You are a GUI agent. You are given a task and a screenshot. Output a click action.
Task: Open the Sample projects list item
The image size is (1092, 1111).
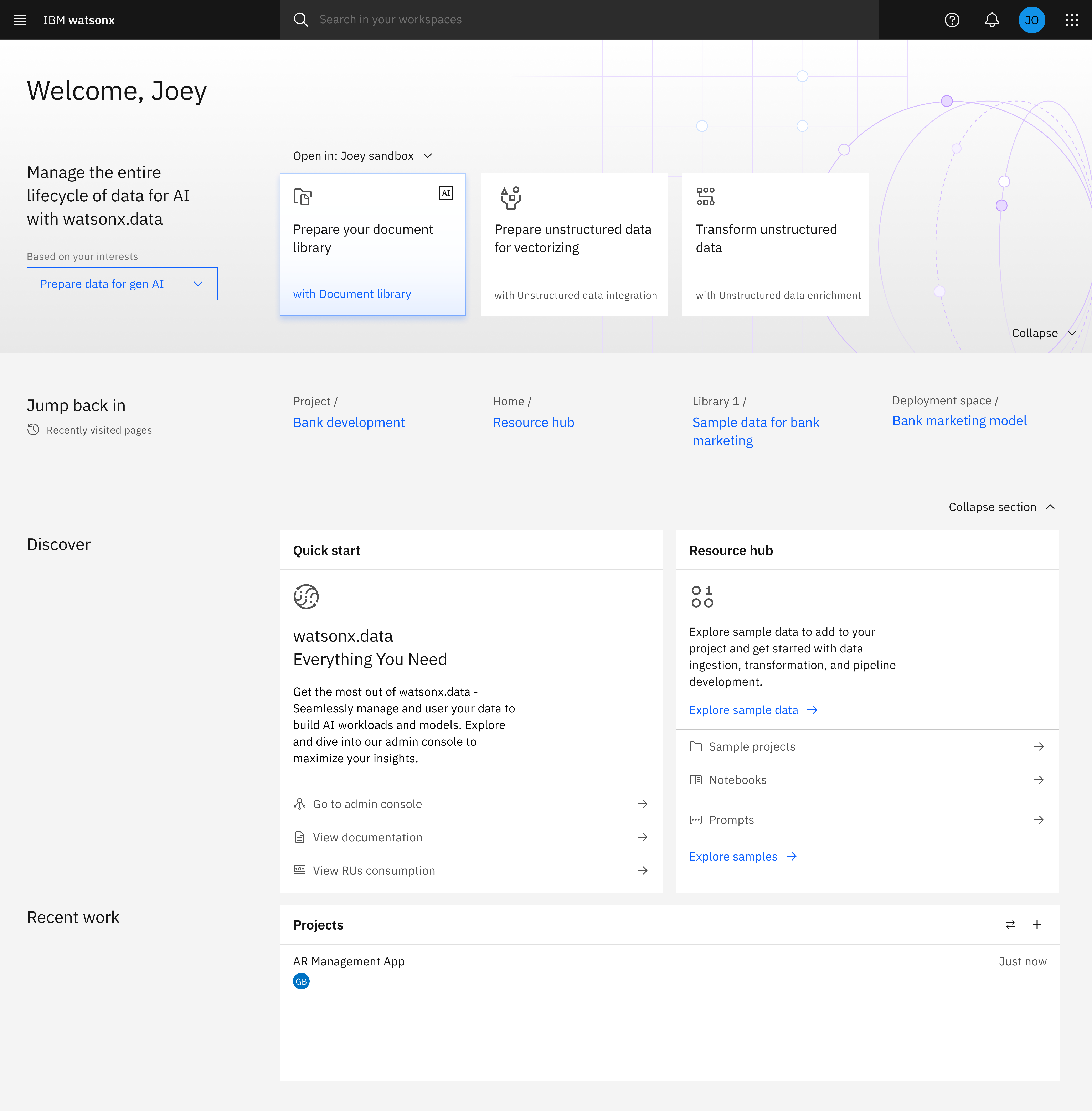tap(866, 747)
